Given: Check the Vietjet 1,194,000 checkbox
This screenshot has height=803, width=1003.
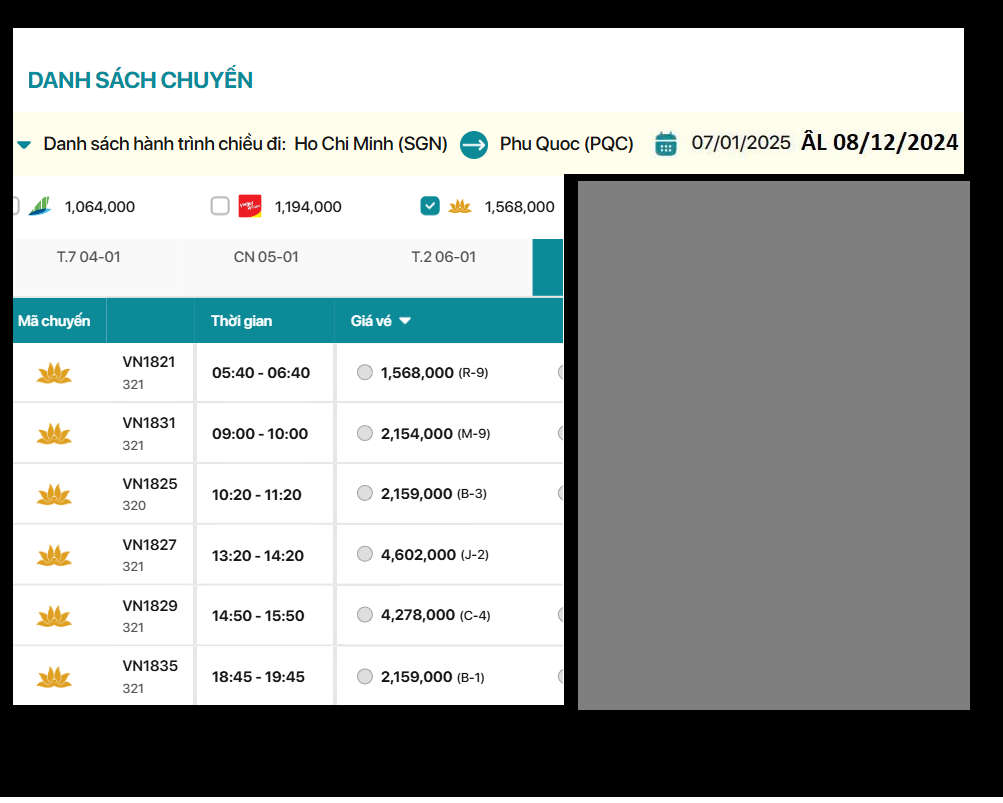Looking at the screenshot, I should pos(220,206).
